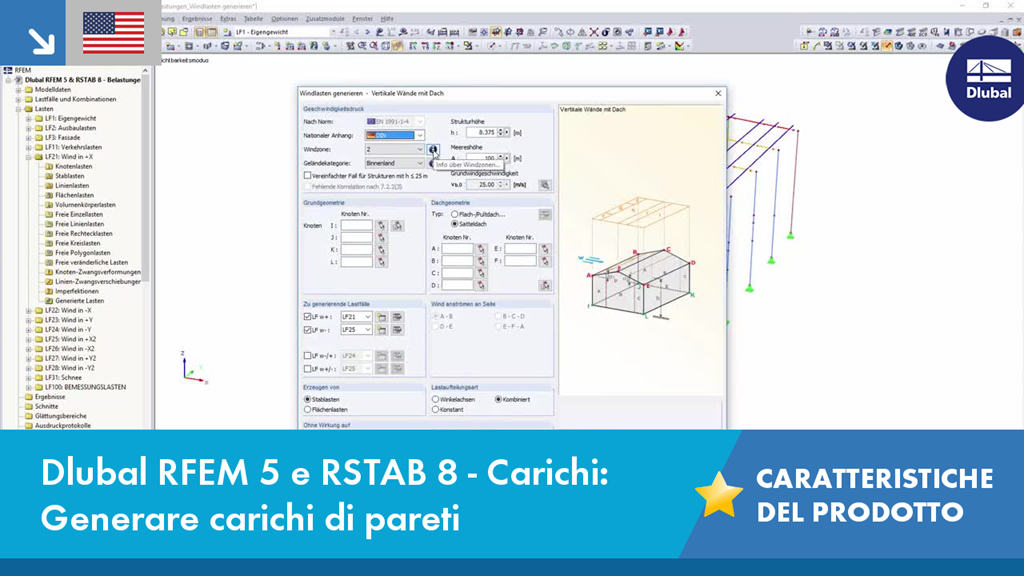Open the basic wind speed map lookup icon

[545, 185]
